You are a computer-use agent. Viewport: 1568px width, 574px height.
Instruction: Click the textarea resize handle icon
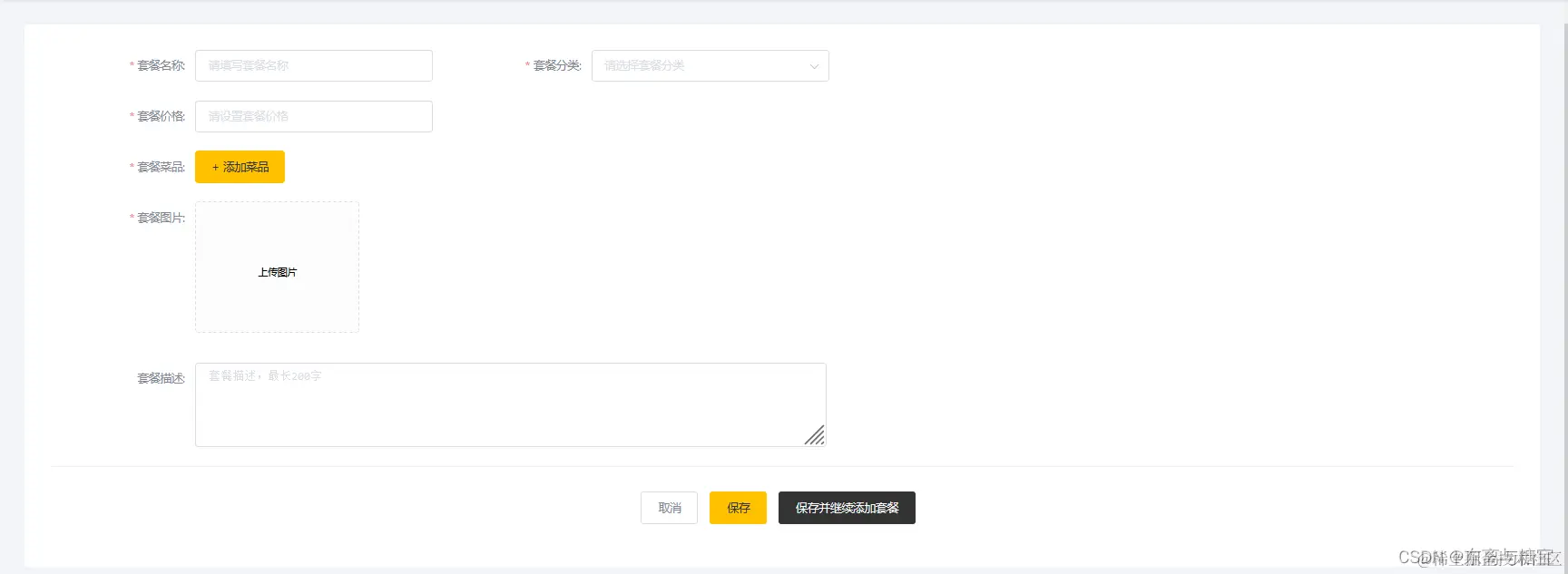click(815, 435)
